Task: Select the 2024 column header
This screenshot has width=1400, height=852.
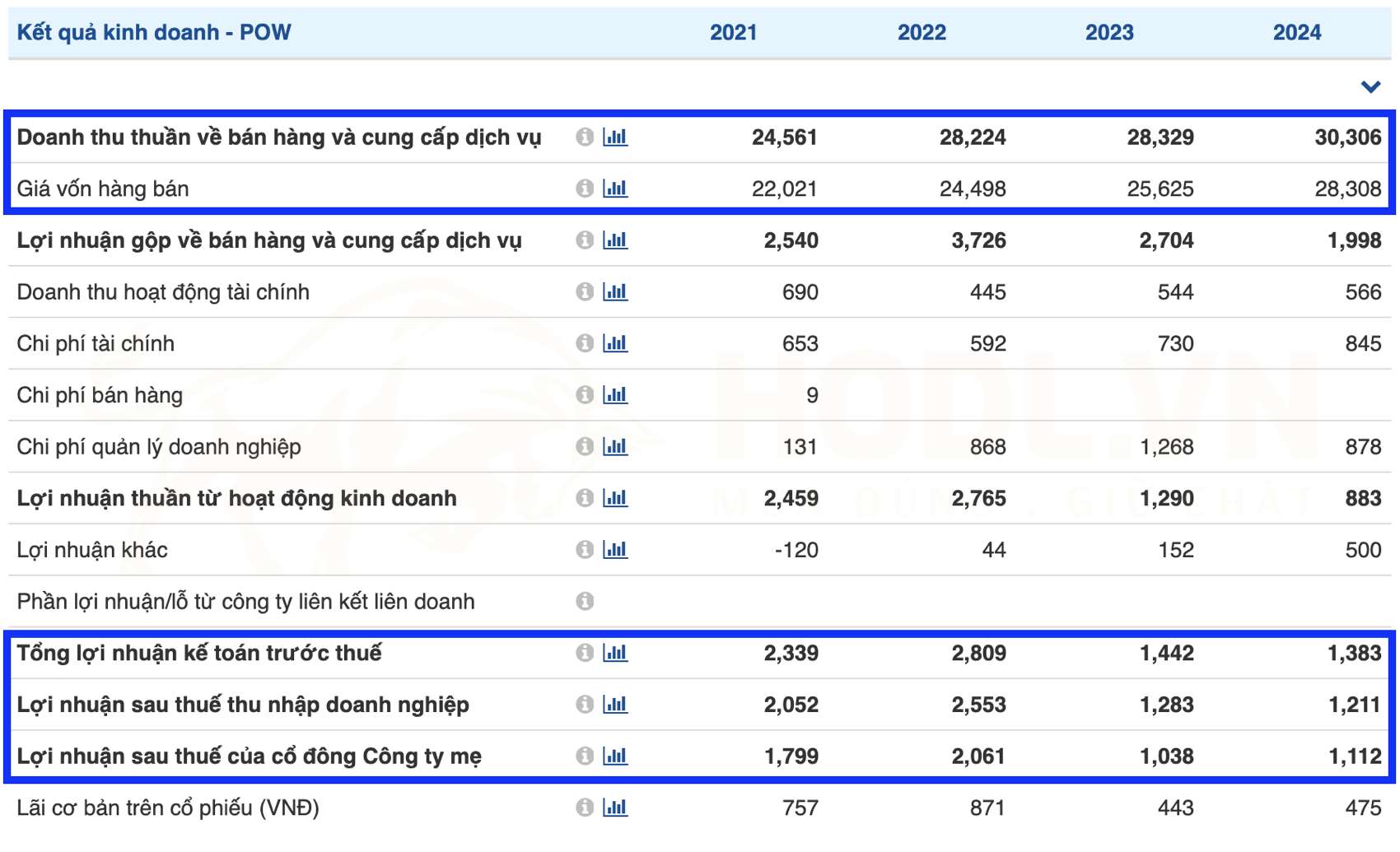Action: 1296,32
